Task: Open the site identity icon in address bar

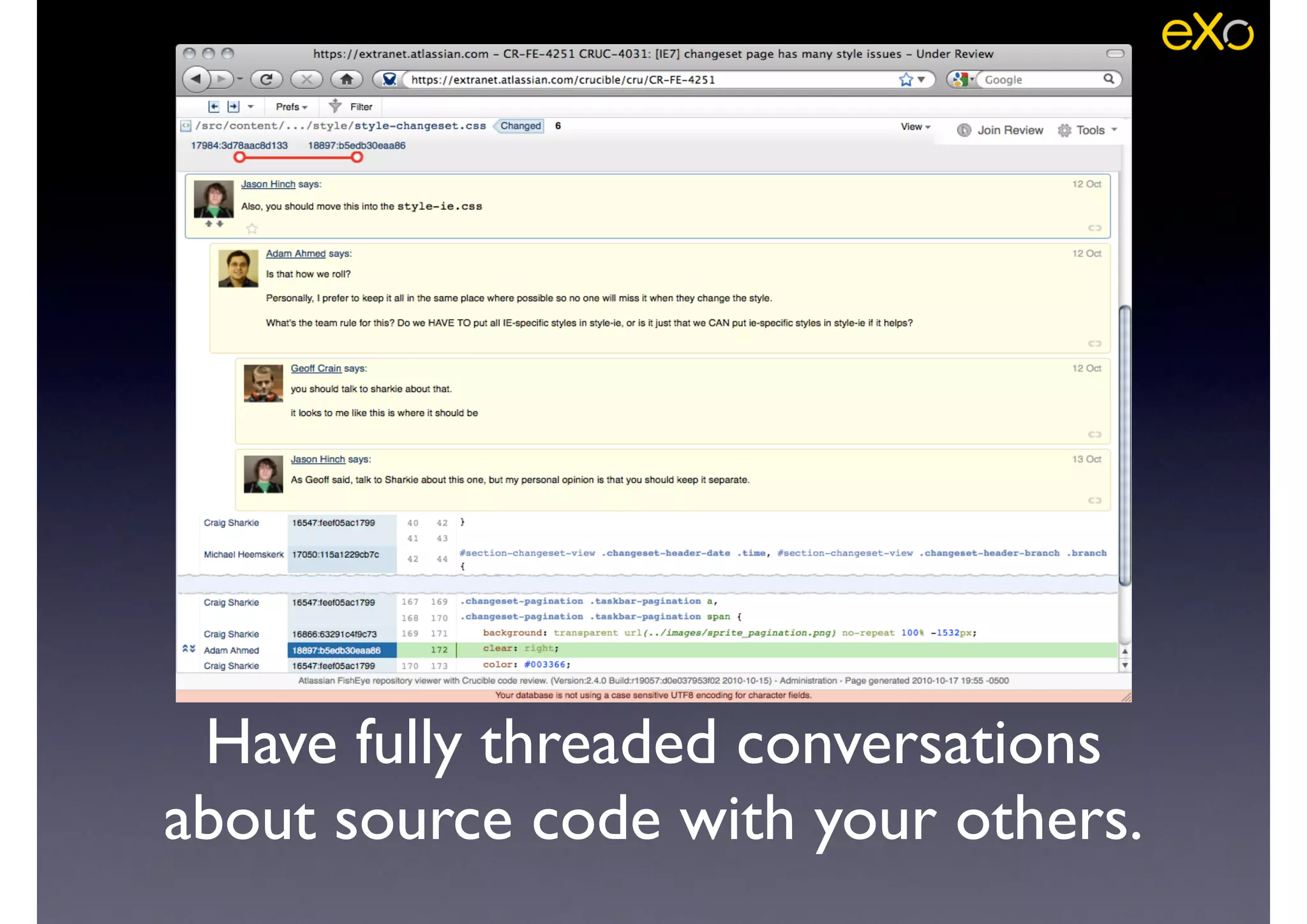Action: pos(389,79)
